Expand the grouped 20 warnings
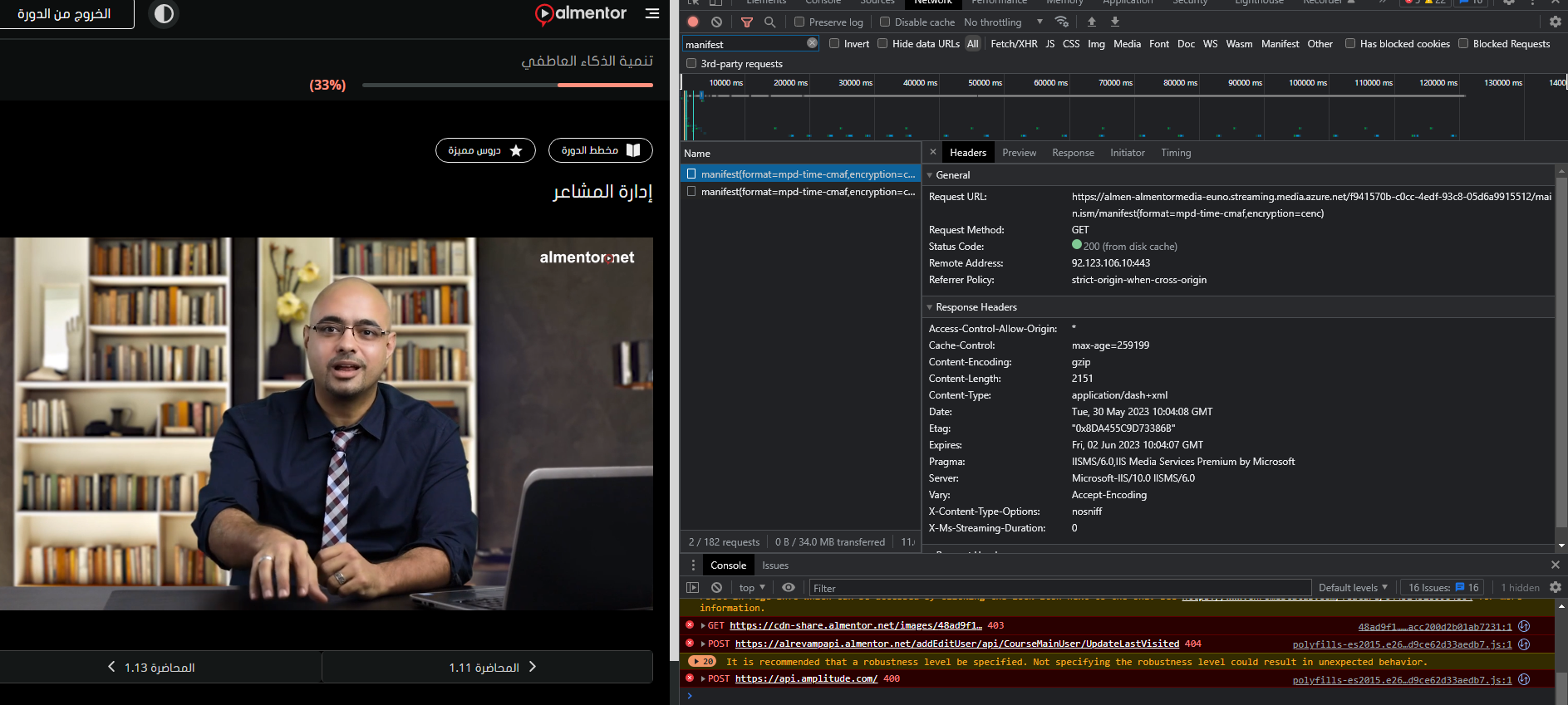This screenshot has height=705, width=1568. coord(702,662)
